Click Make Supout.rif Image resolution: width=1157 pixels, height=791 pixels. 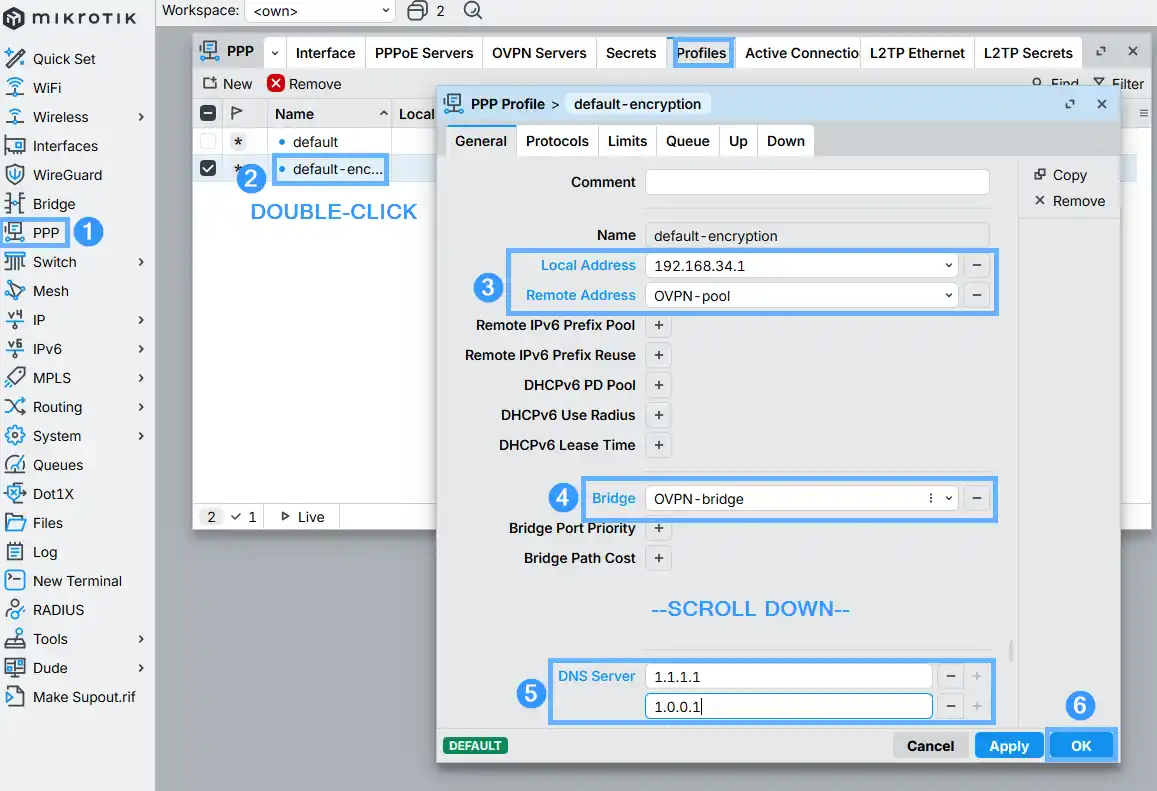click(83, 697)
